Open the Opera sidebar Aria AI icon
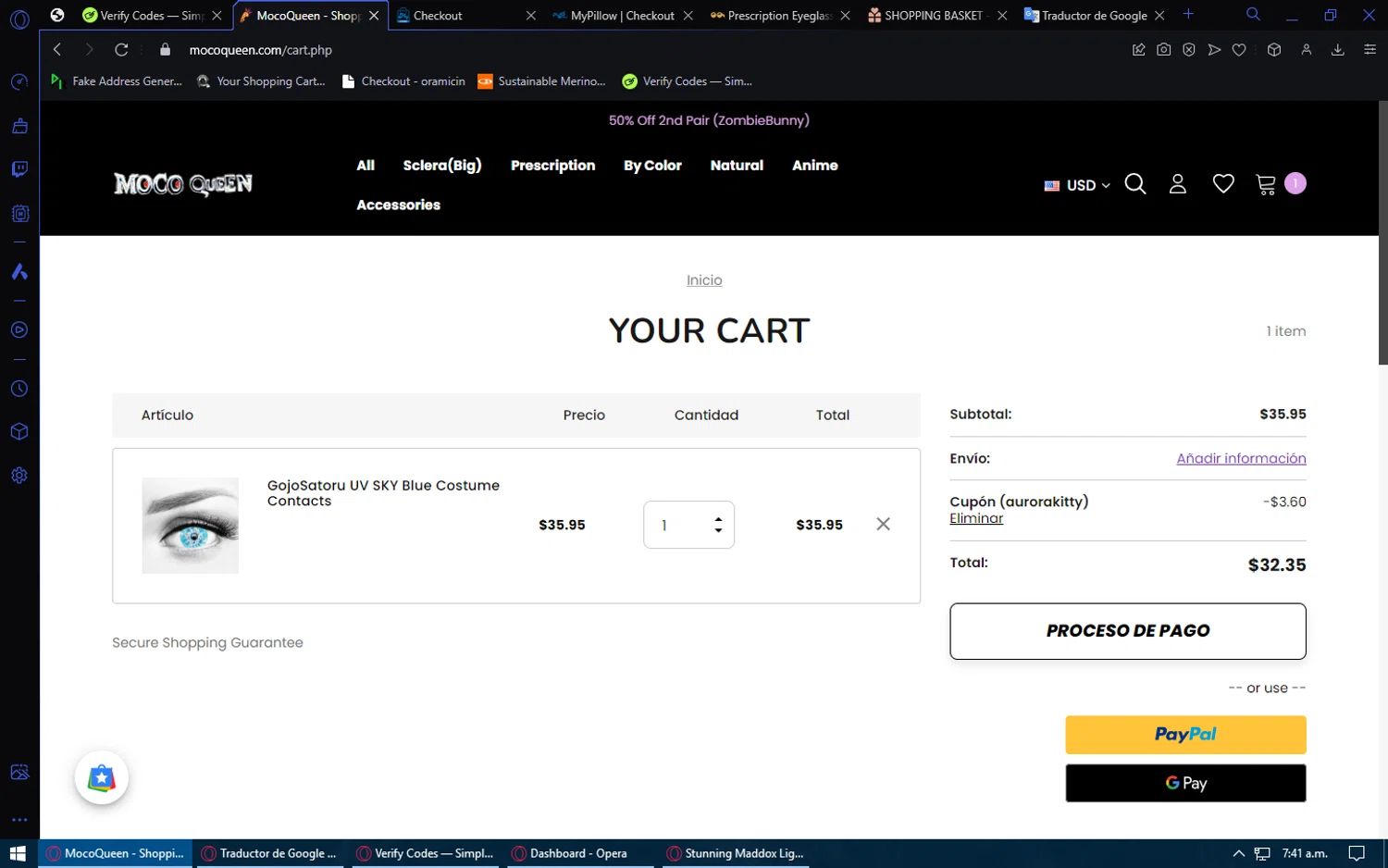 coord(19,272)
